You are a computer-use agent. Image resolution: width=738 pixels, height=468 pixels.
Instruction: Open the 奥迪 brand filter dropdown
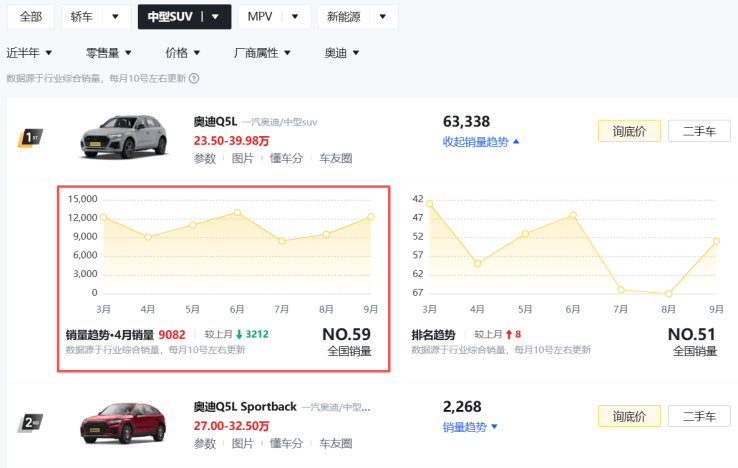342,53
